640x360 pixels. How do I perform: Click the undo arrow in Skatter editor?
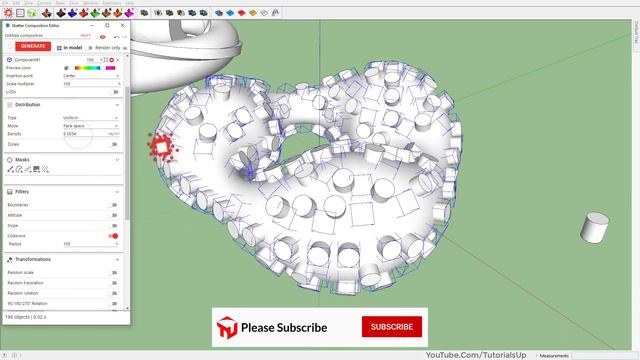(116, 37)
